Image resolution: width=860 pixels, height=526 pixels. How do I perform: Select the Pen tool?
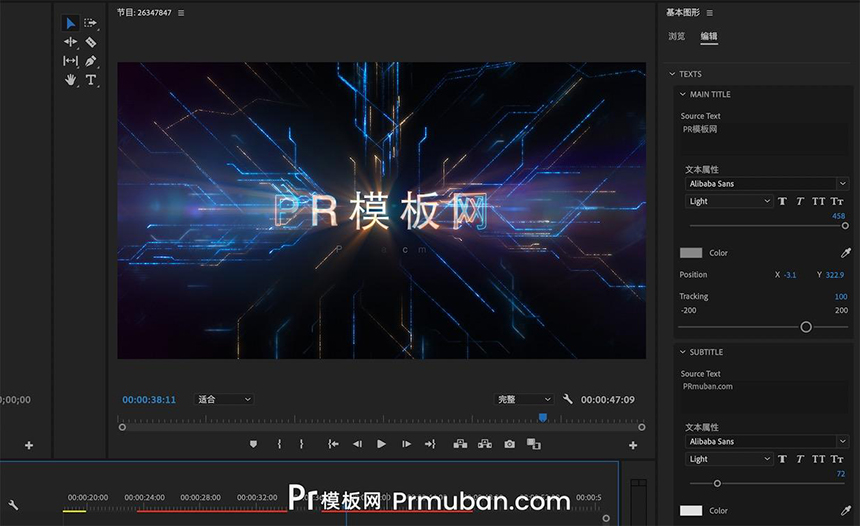[x=91, y=61]
